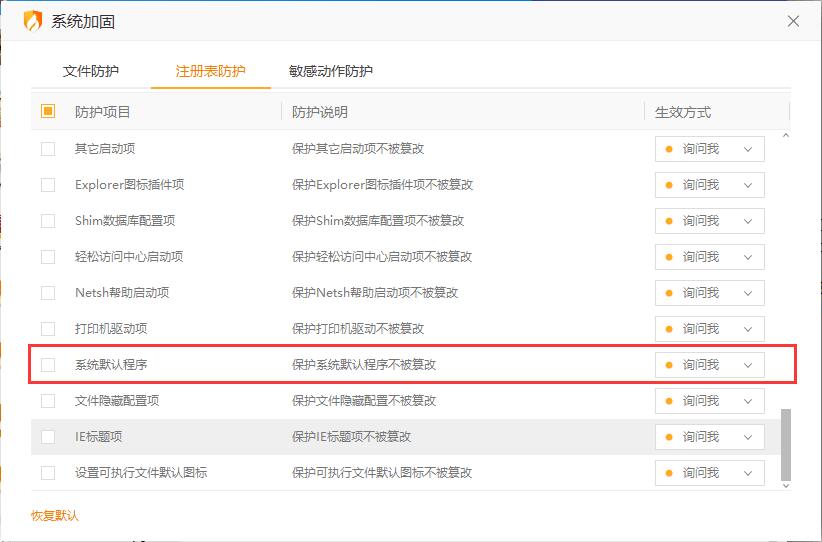Viewport: 822px width, 542px height.
Task: Toggle the 打印机驱动项 checkbox
Action: (x=48, y=329)
